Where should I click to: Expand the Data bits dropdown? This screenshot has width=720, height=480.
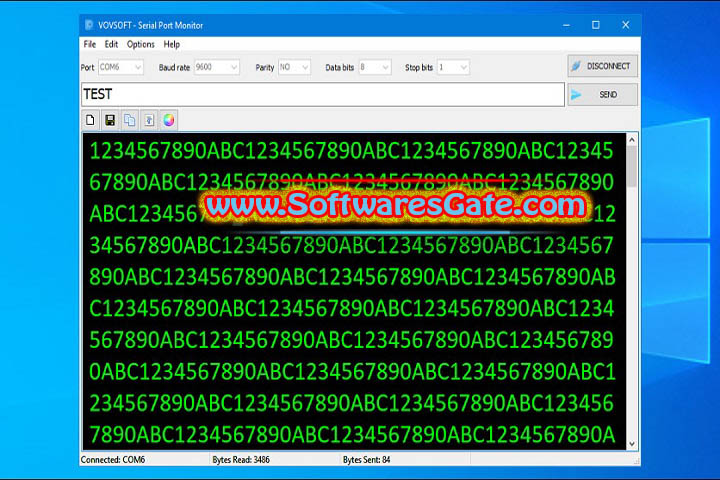(375, 67)
